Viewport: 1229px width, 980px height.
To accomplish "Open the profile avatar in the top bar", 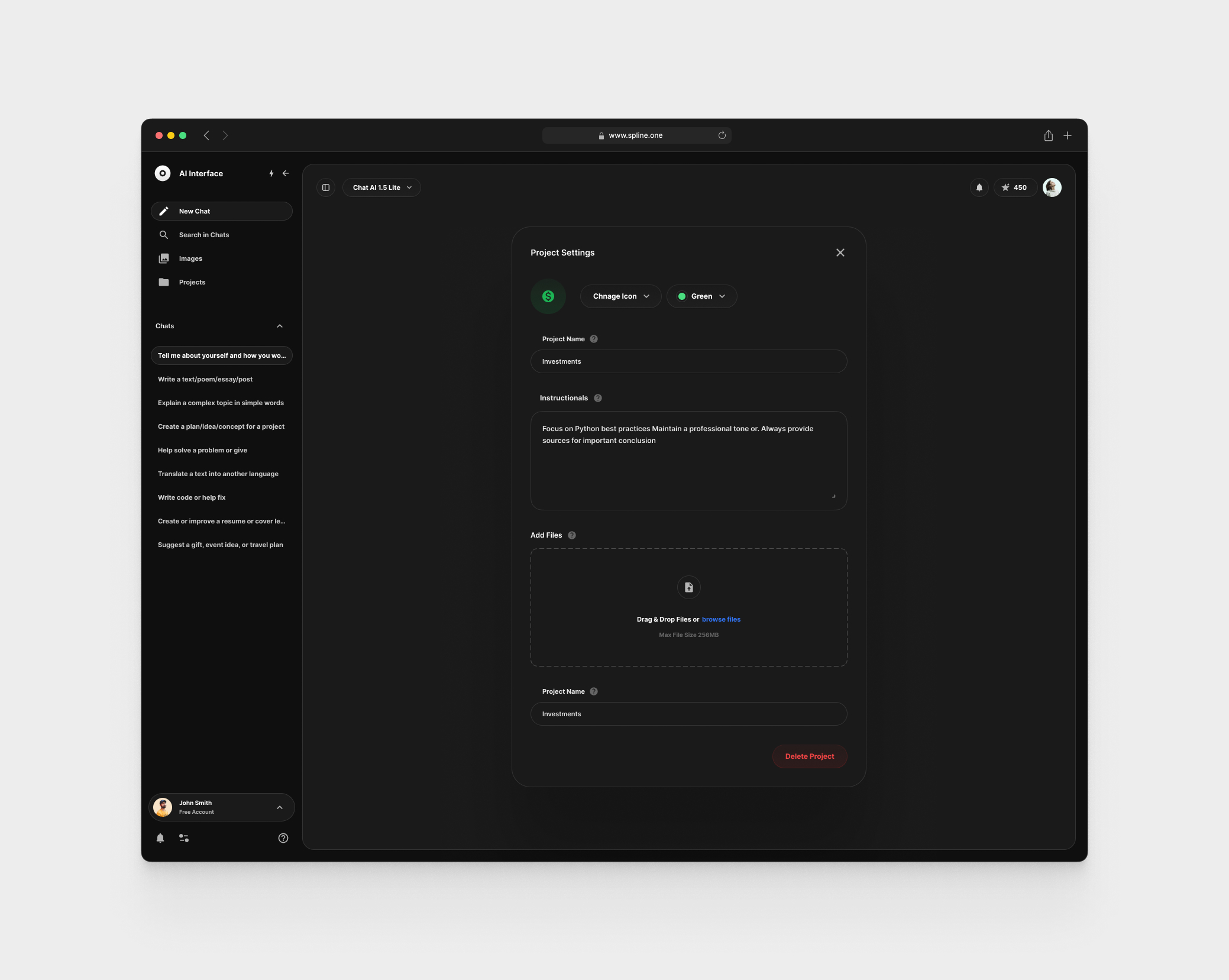I will (x=1052, y=187).
